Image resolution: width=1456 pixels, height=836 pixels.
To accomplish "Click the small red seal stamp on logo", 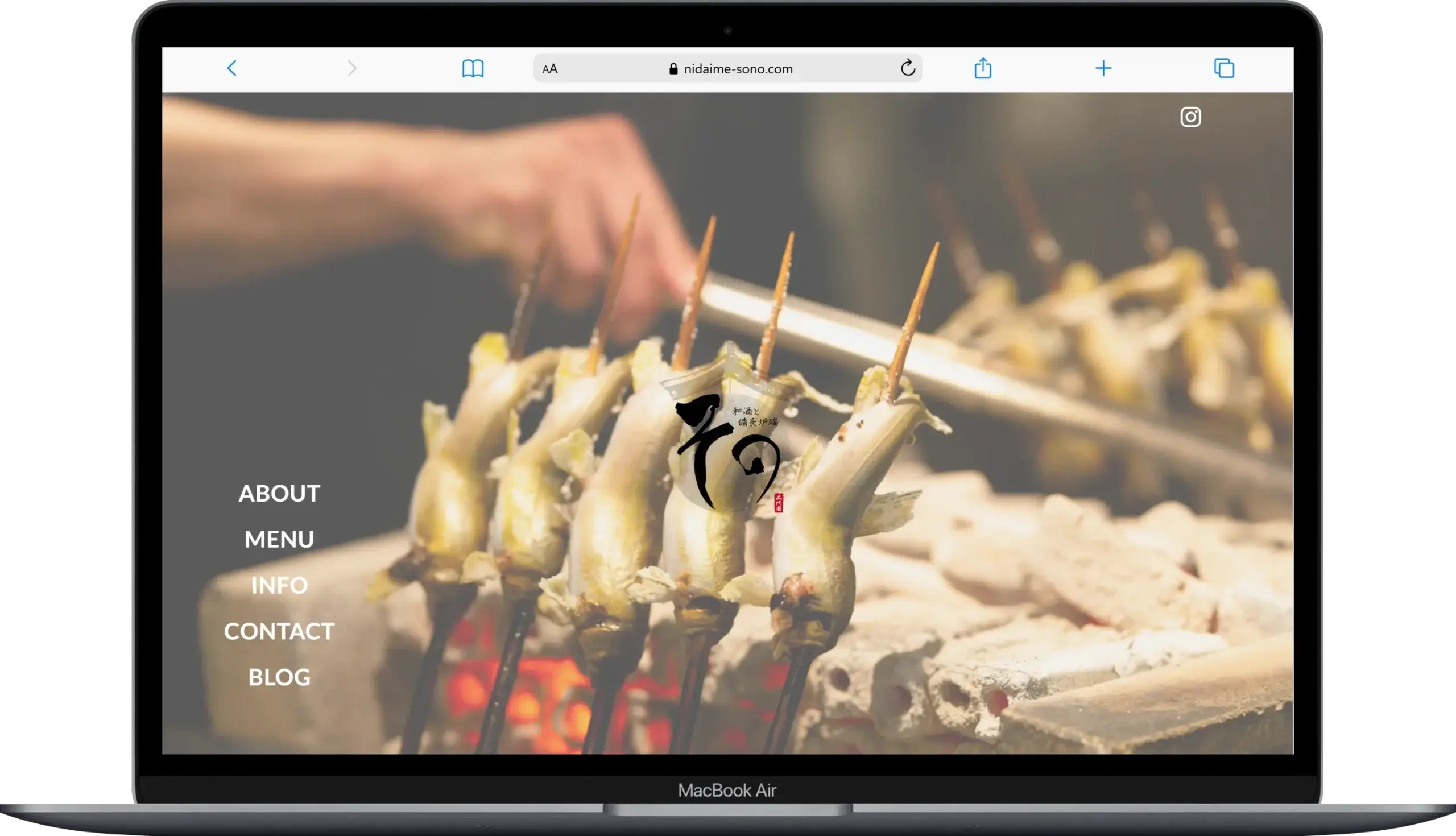I will point(779,503).
